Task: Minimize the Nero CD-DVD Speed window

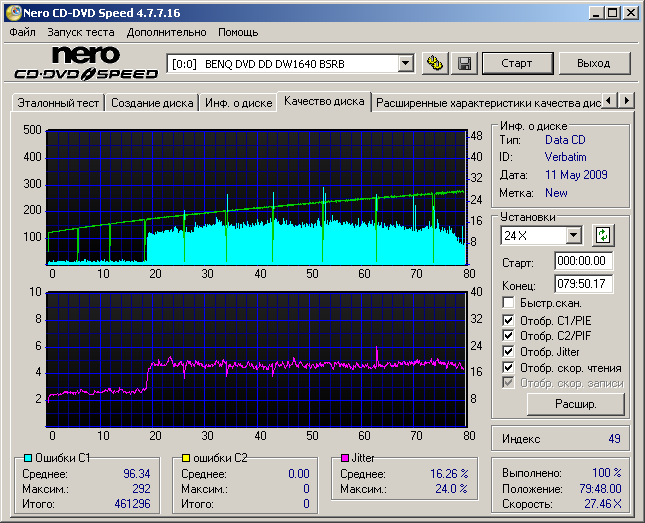Action: point(596,13)
